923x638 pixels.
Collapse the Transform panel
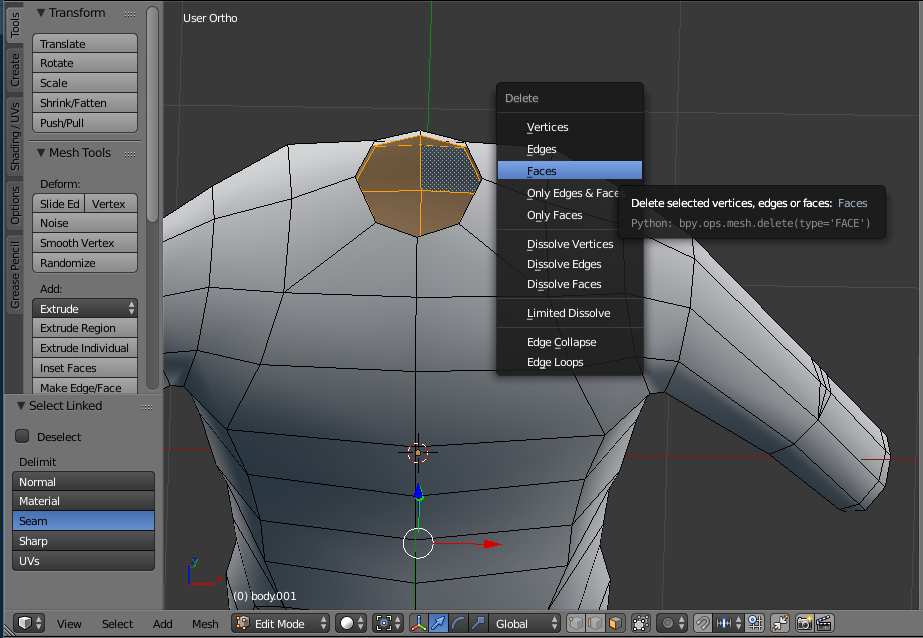point(41,13)
